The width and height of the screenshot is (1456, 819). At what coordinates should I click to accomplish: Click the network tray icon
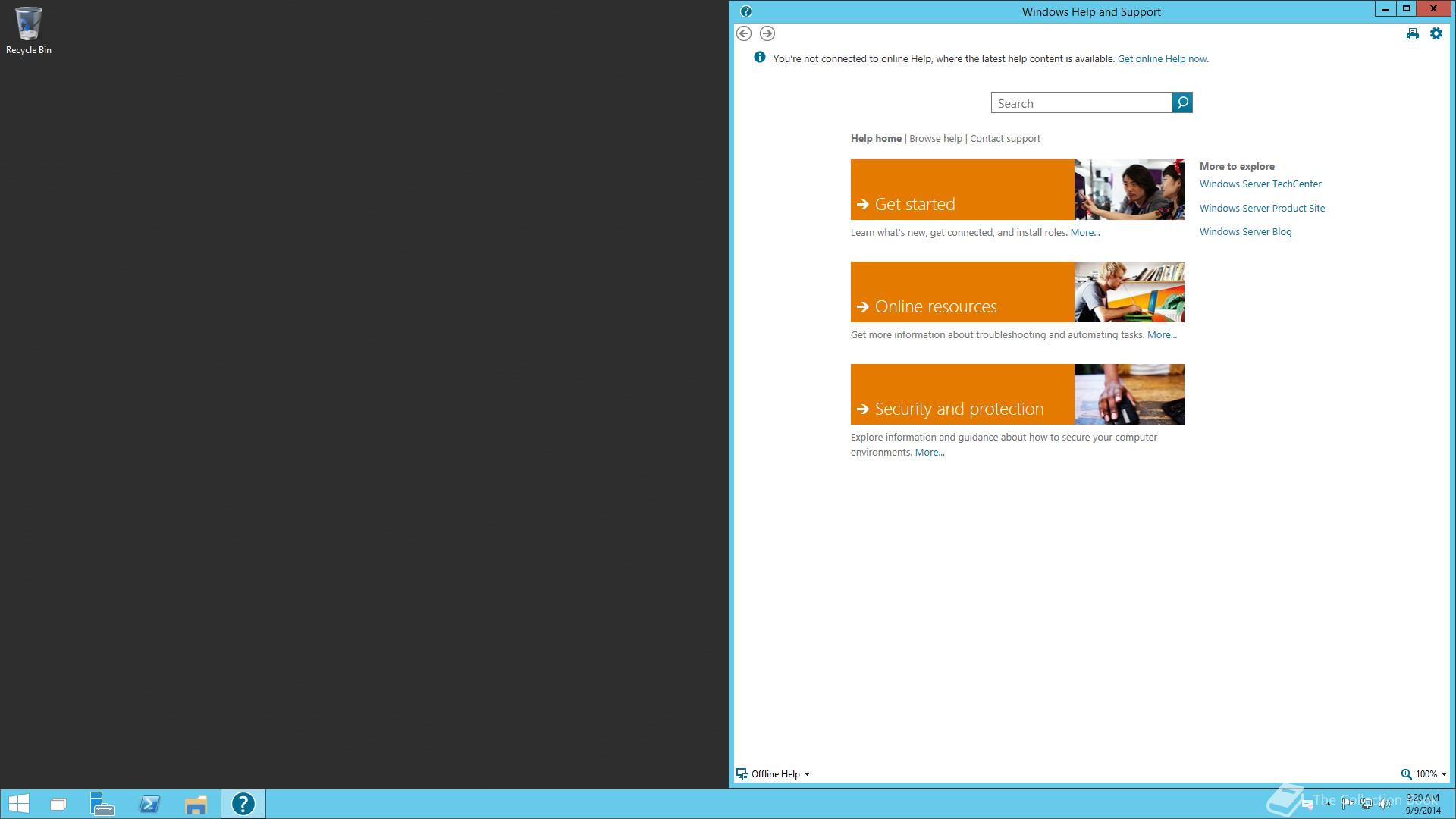point(1367,804)
